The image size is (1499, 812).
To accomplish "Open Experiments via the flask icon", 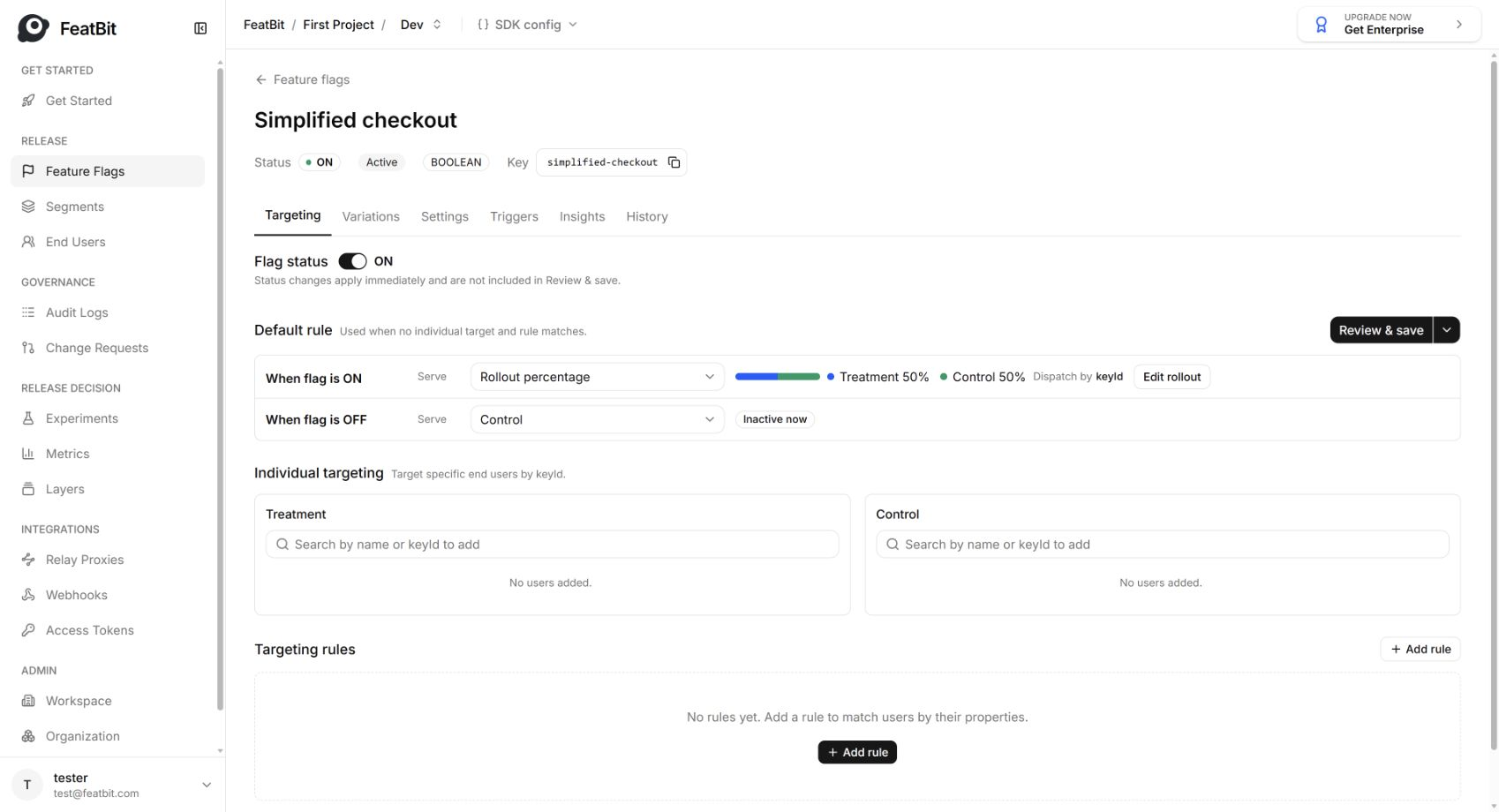I will (28, 418).
